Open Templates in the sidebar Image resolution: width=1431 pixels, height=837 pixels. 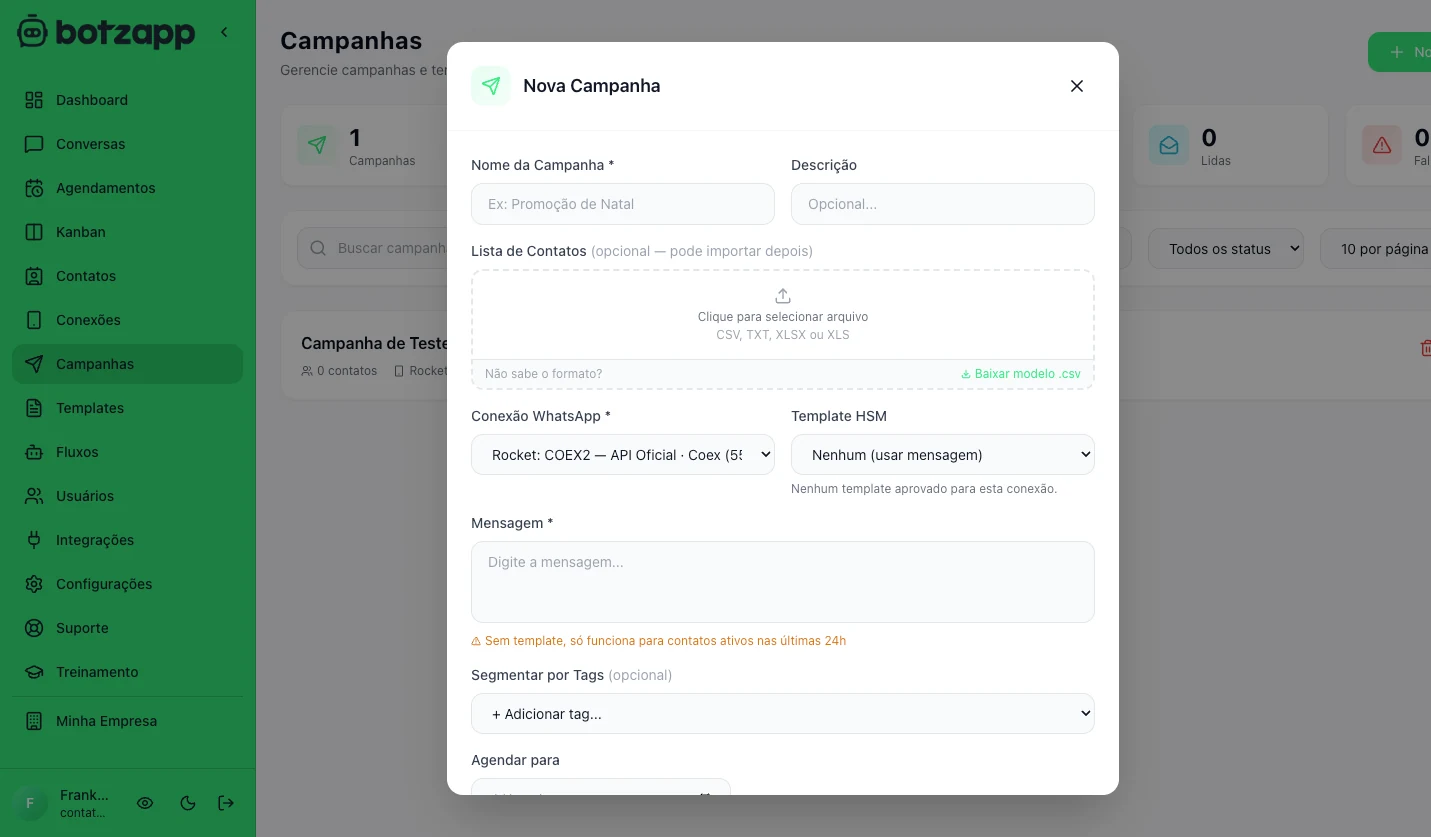point(128,408)
